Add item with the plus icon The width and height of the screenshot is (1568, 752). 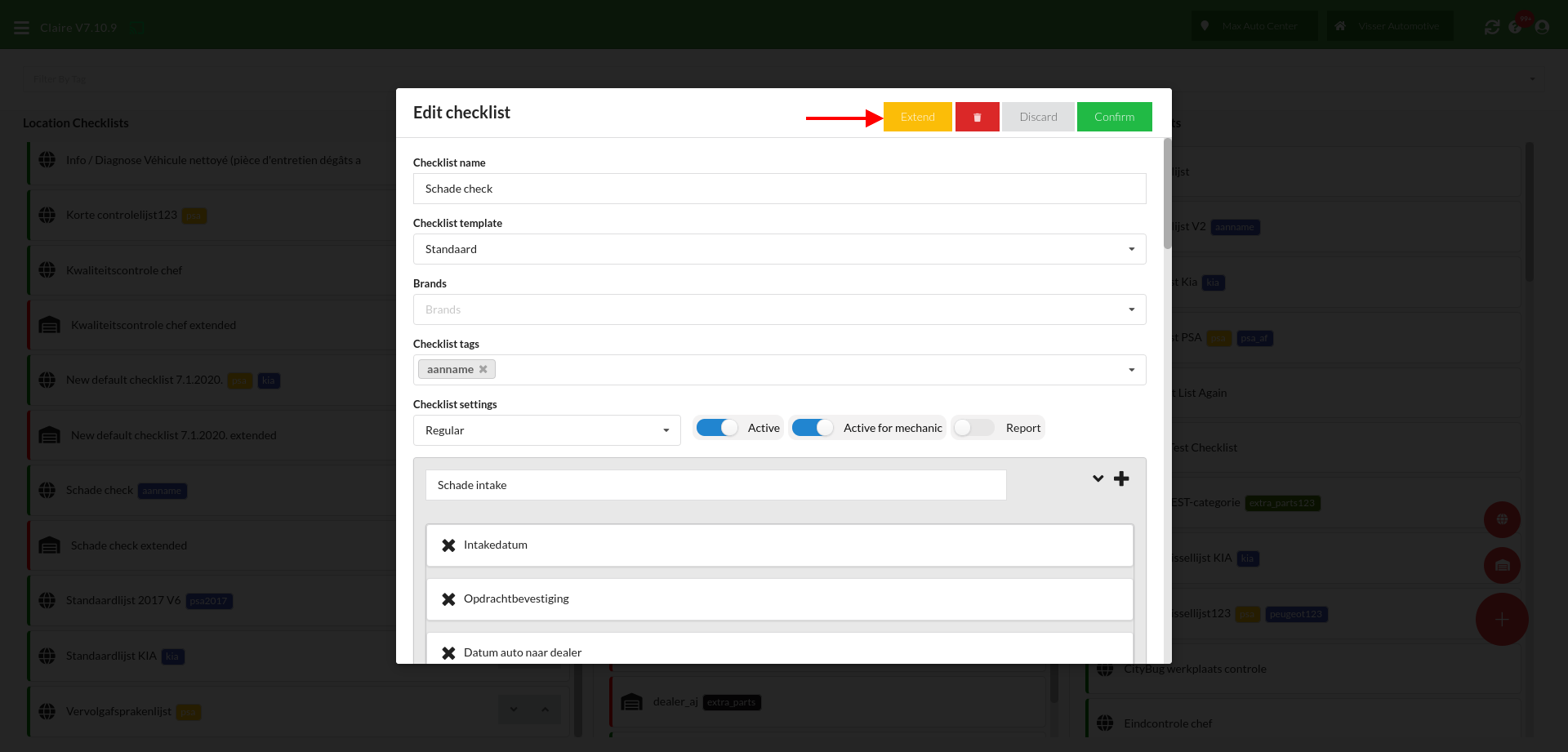pos(1121,479)
